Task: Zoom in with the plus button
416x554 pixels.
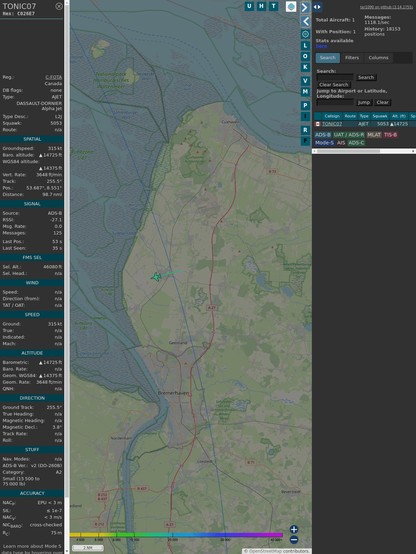Action: click(x=294, y=529)
